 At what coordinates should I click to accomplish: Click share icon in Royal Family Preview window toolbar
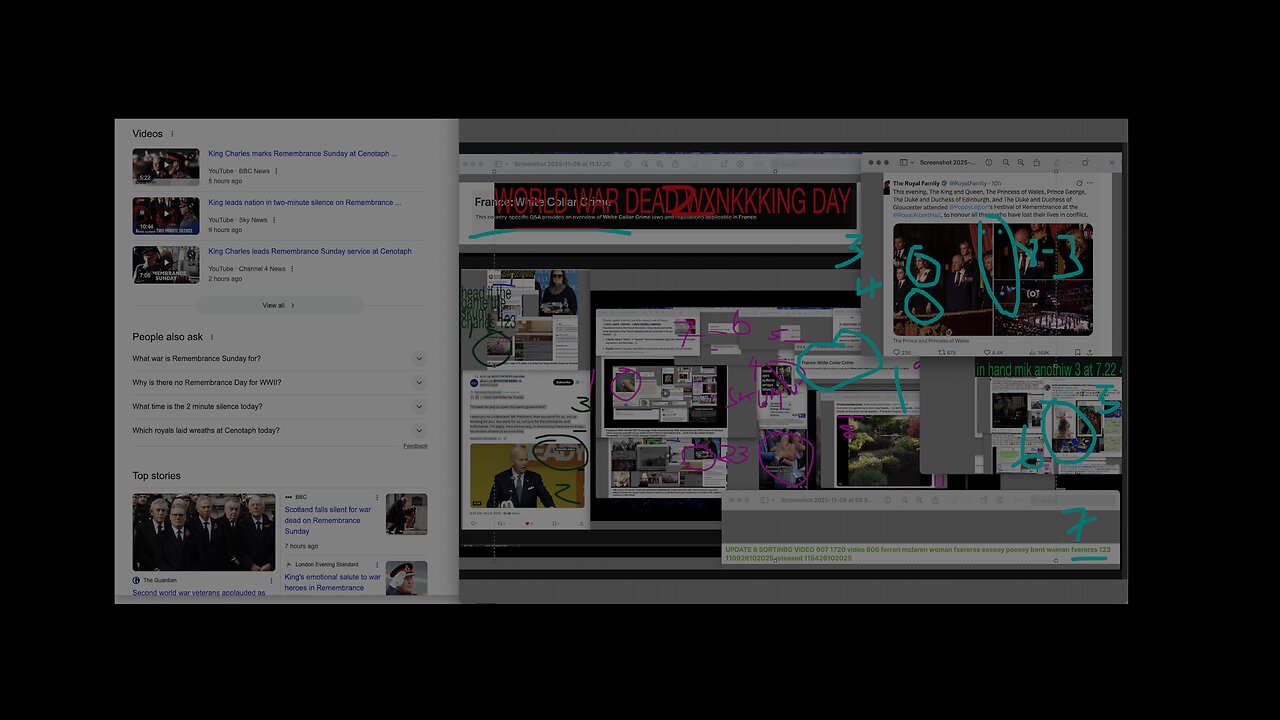pos(1036,162)
